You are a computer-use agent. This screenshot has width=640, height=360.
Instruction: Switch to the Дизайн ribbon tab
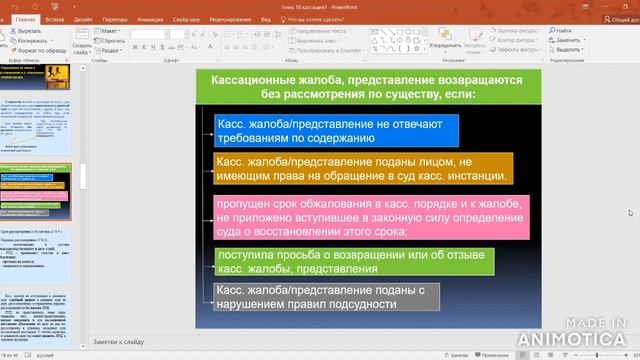pyautogui.click(x=83, y=19)
